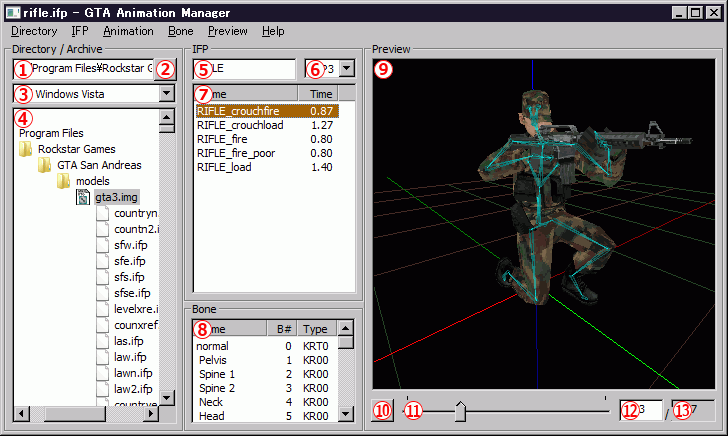Select gta3.img tree entry
Viewport: 728px width, 436px height.
[116, 197]
